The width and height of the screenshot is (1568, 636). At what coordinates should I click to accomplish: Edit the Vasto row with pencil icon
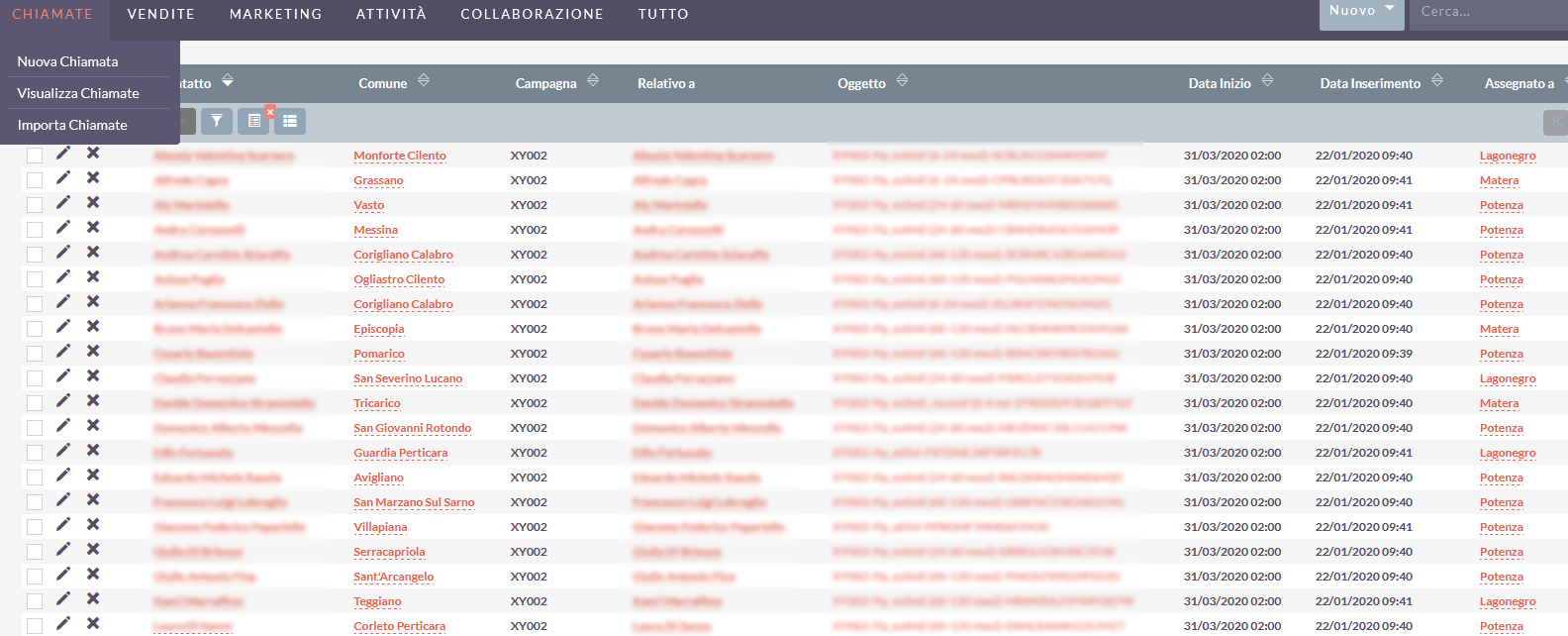(x=63, y=202)
